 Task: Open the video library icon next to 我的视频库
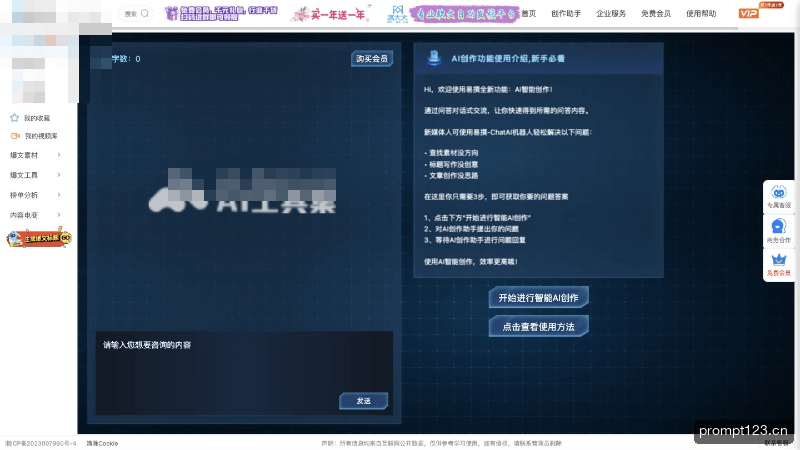[x=15, y=136]
